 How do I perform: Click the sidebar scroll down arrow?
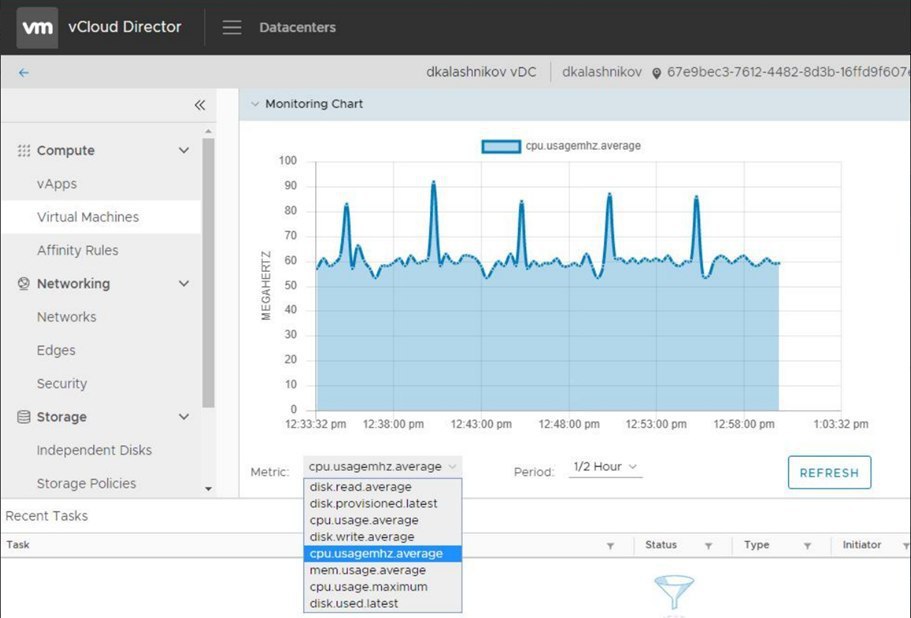(x=209, y=489)
